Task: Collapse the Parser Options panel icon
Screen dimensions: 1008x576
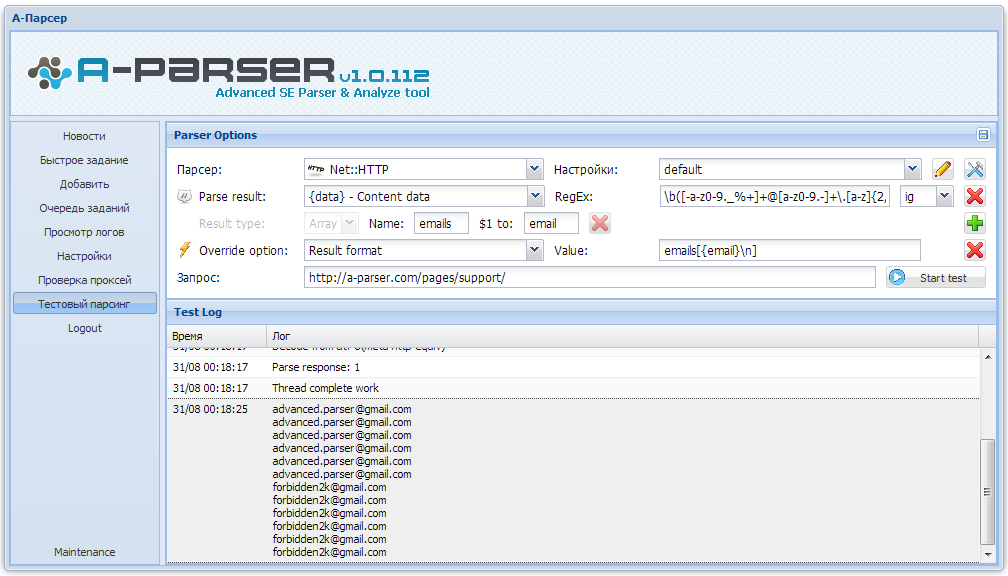Action: (983, 134)
